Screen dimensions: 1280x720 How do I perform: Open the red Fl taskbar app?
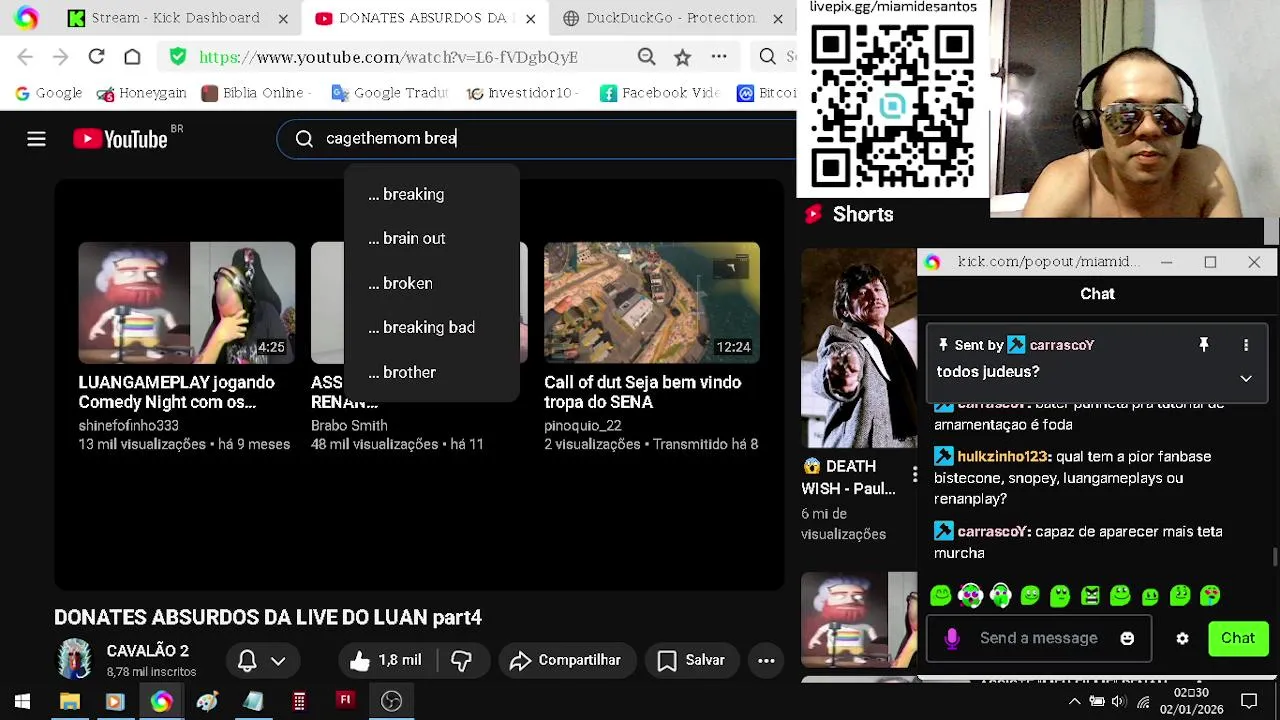(345, 701)
